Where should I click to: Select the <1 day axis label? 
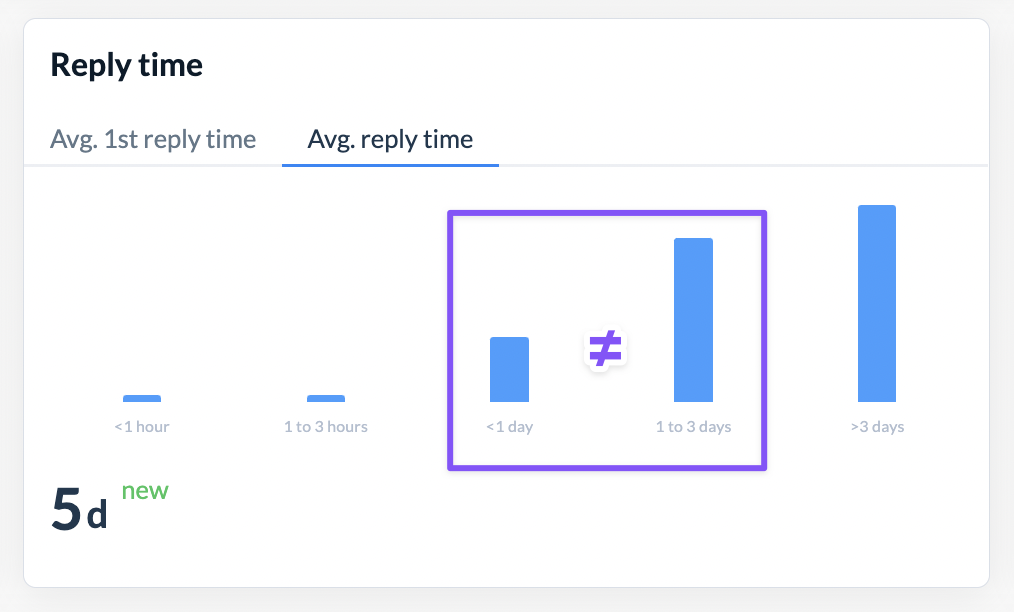click(x=510, y=426)
